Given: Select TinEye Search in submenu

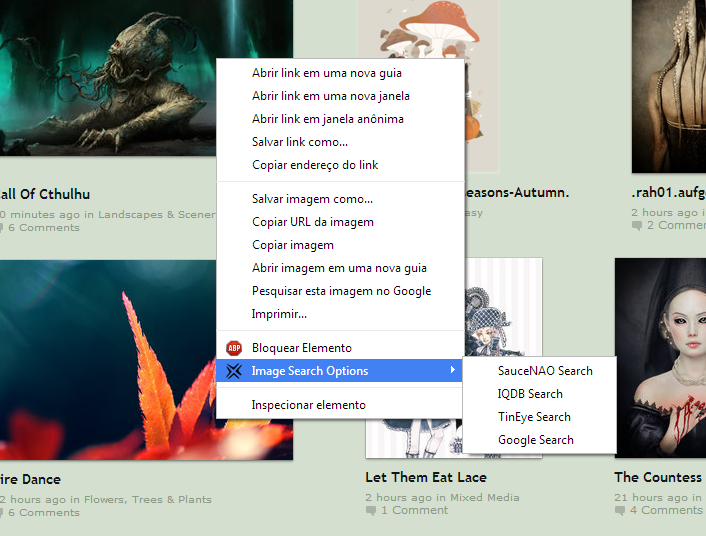Looking at the screenshot, I should point(539,417).
